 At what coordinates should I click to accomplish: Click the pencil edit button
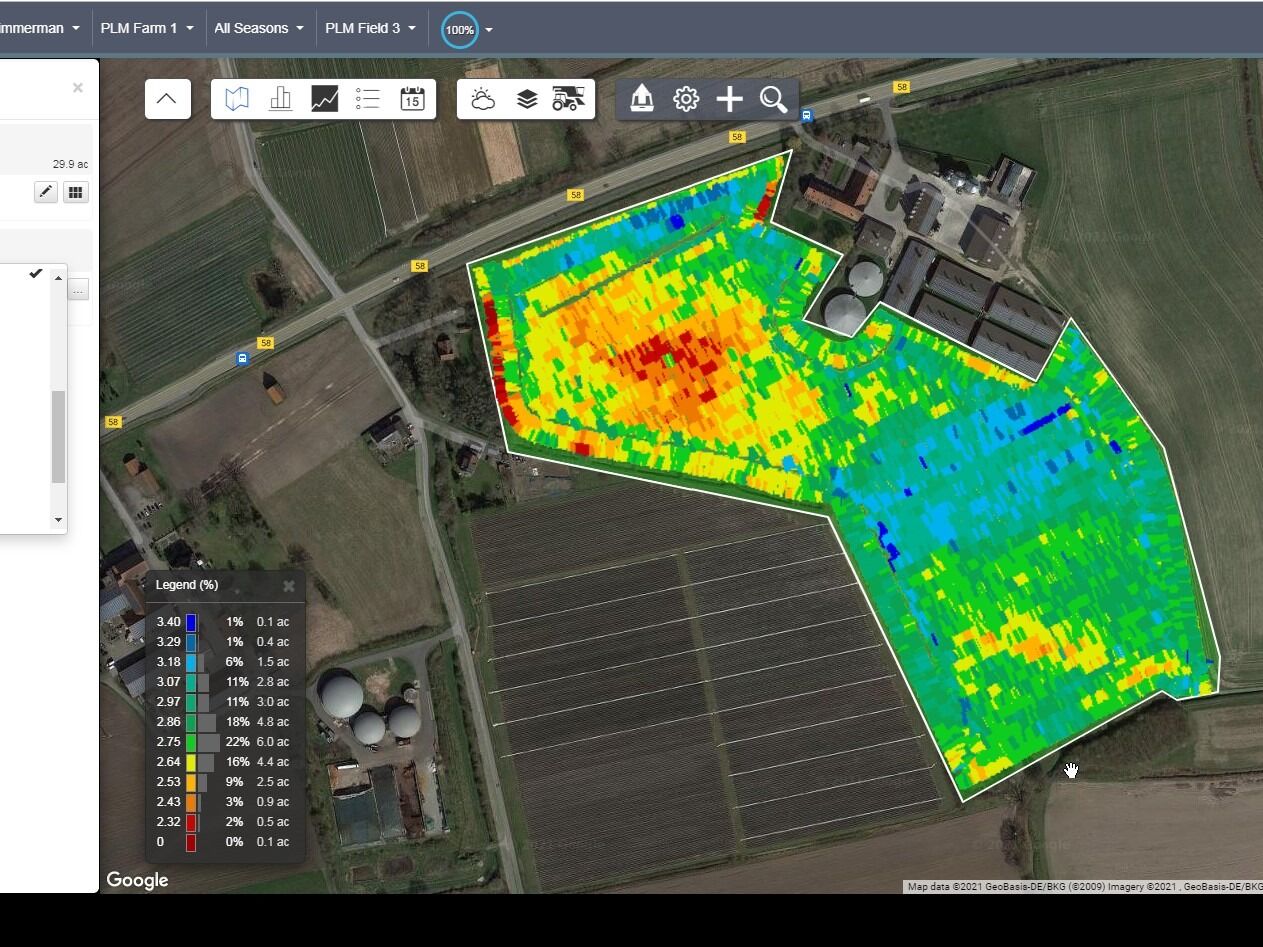[46, 192]
